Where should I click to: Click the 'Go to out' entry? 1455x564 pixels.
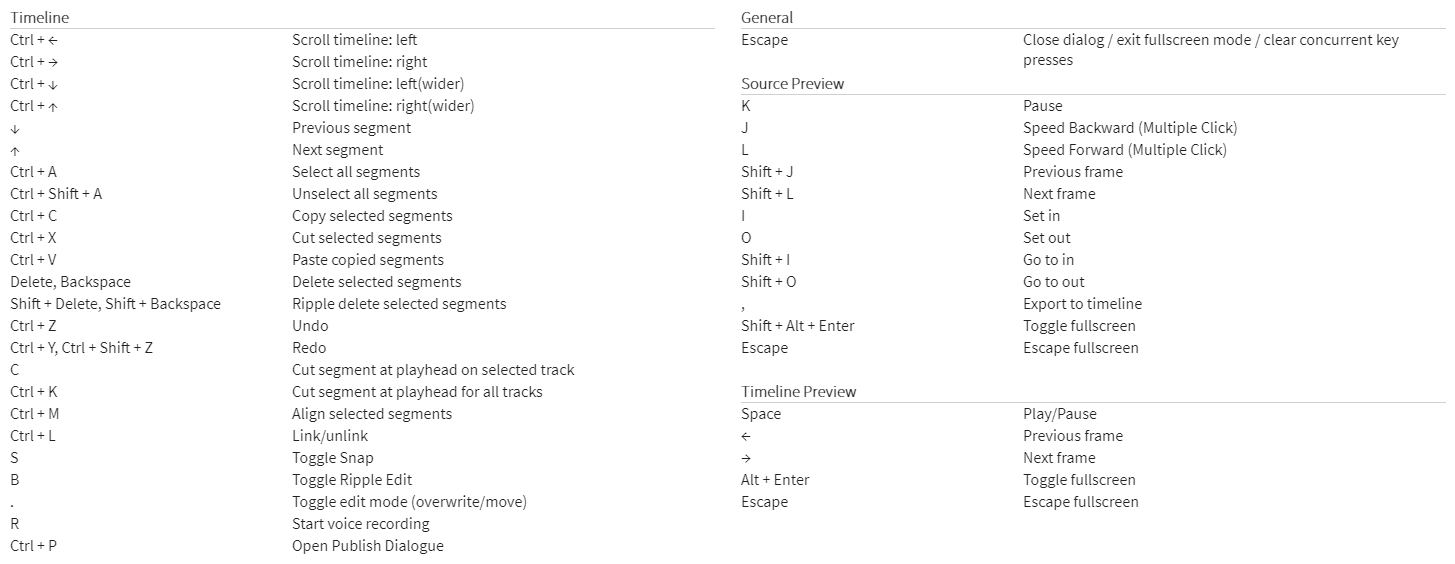click(1054, 282)
